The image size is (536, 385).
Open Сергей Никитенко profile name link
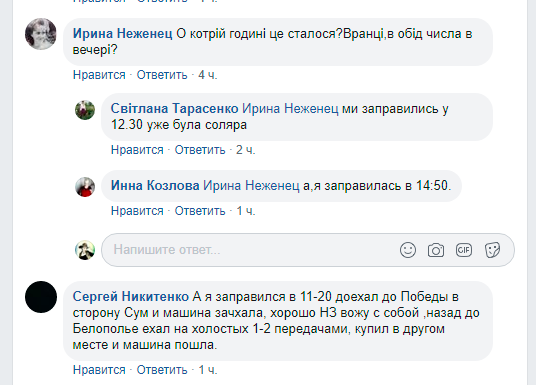point(131,296)
